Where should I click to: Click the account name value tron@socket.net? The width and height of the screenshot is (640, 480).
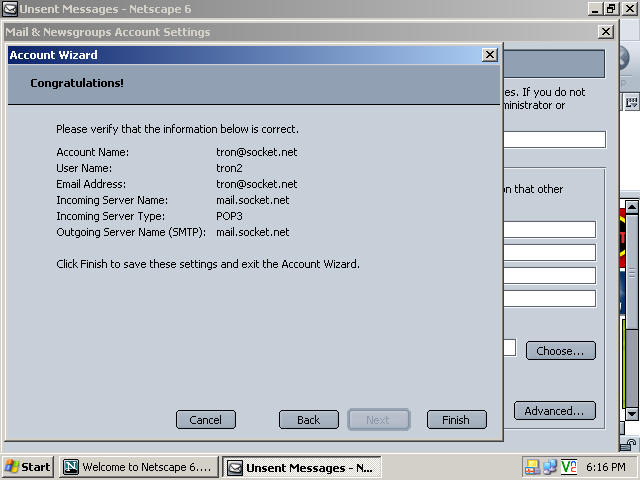point(257,152)
